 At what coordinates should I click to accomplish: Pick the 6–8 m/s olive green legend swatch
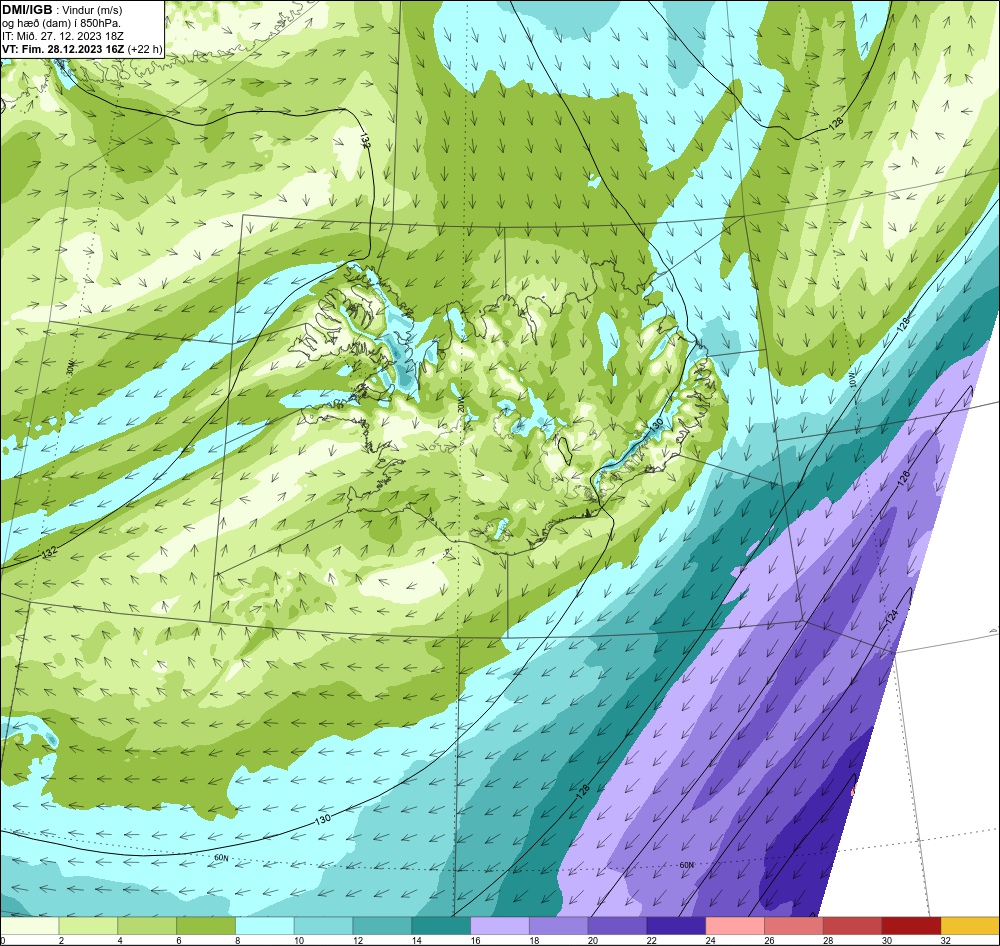206,926
